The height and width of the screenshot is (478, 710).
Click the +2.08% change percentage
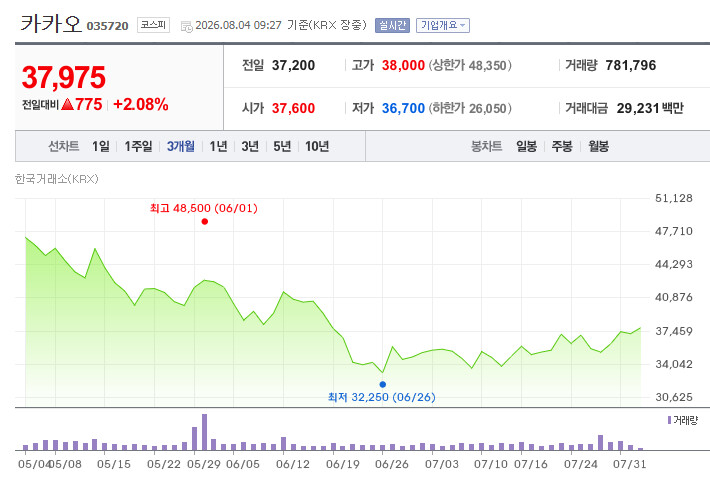click(x=141, y=105)
